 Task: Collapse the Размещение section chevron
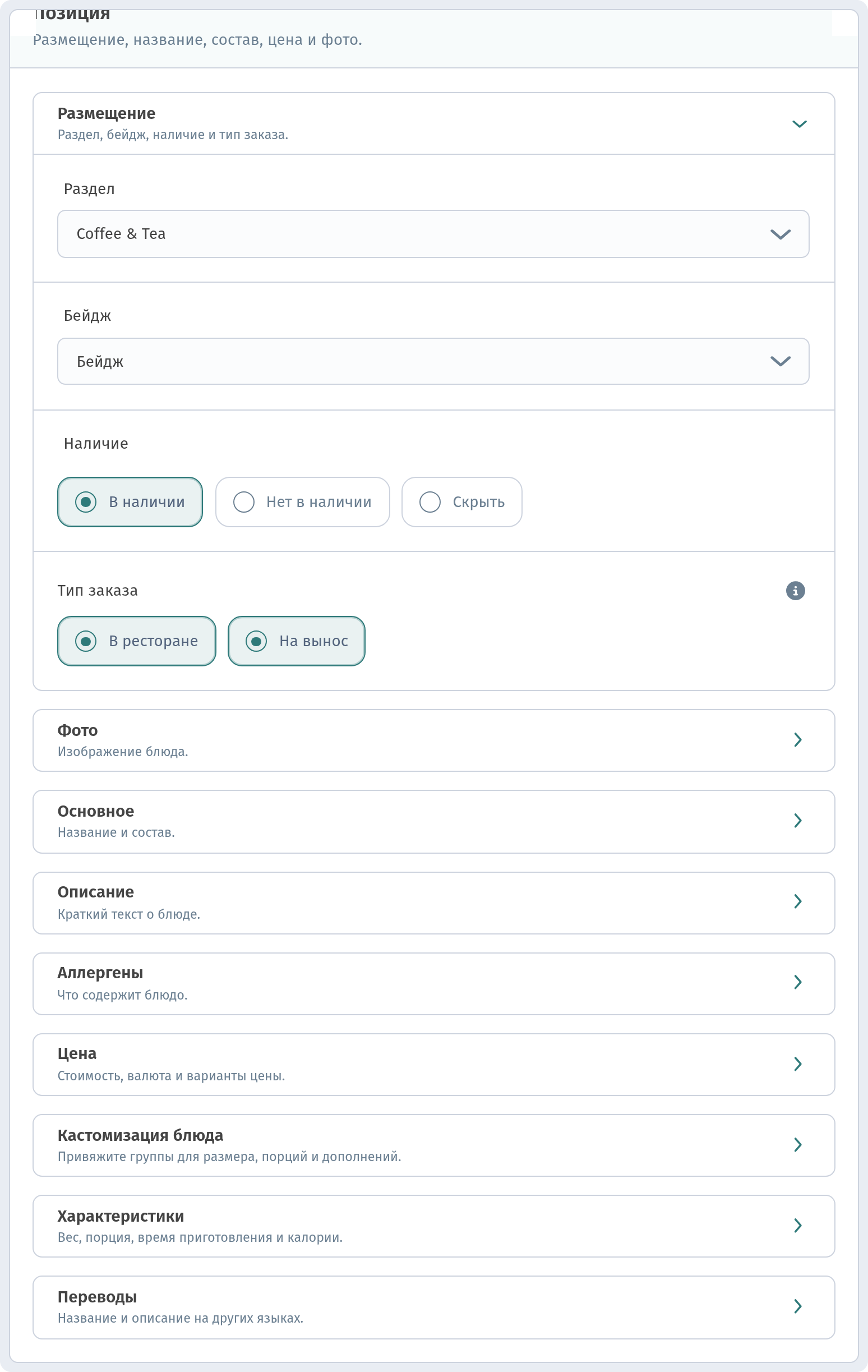799,124
